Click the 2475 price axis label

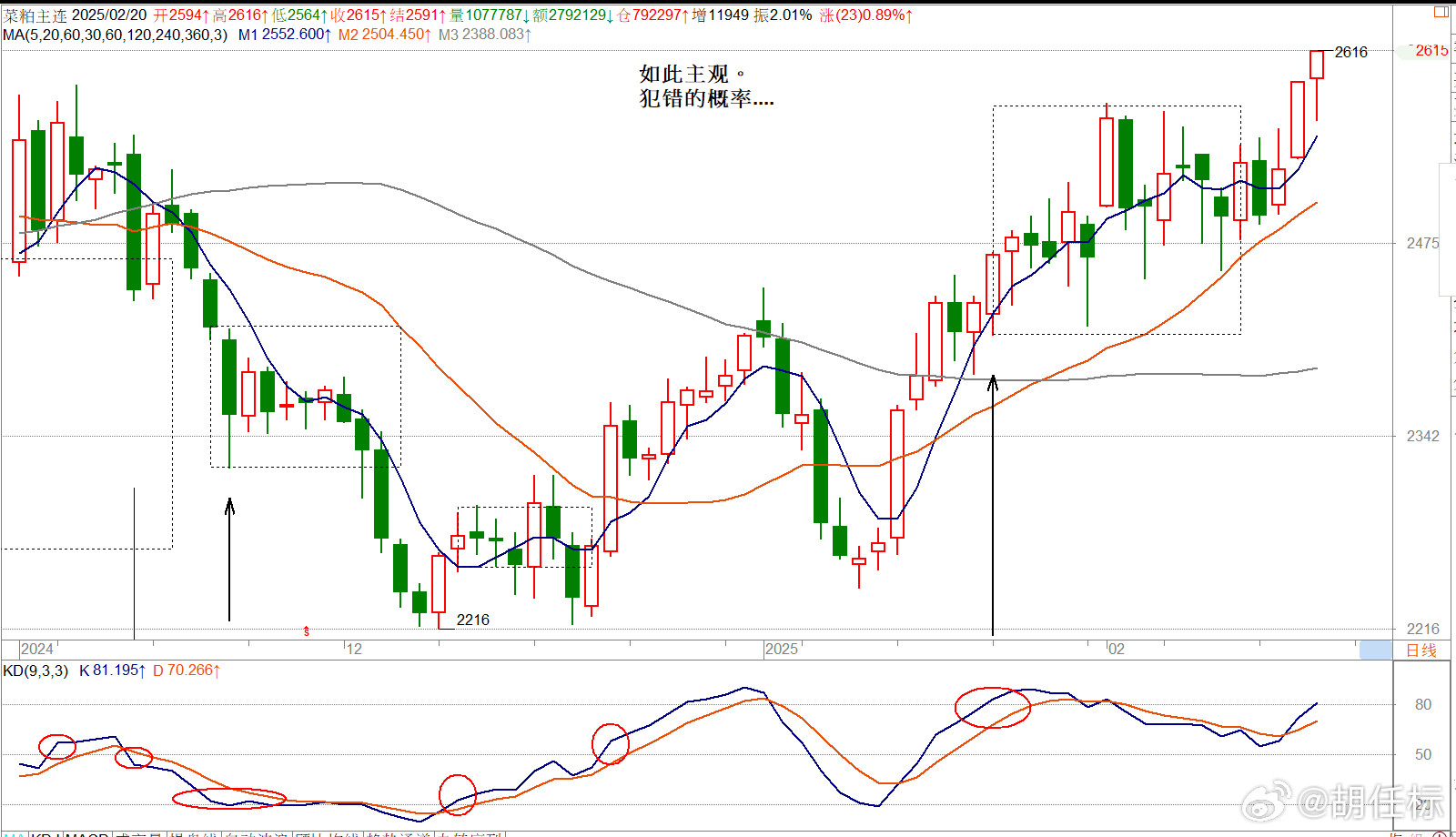click(1423, 243)
